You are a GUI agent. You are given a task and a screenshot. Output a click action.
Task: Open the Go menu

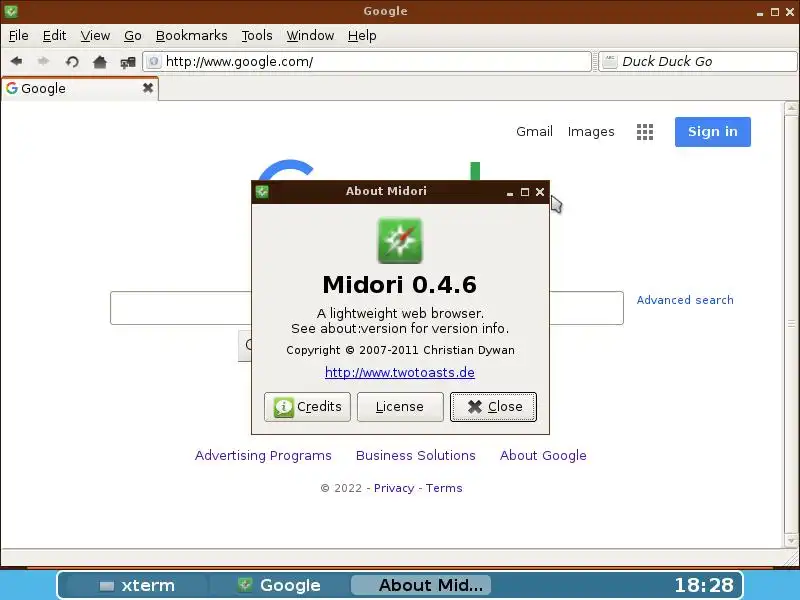coord(133,36)
